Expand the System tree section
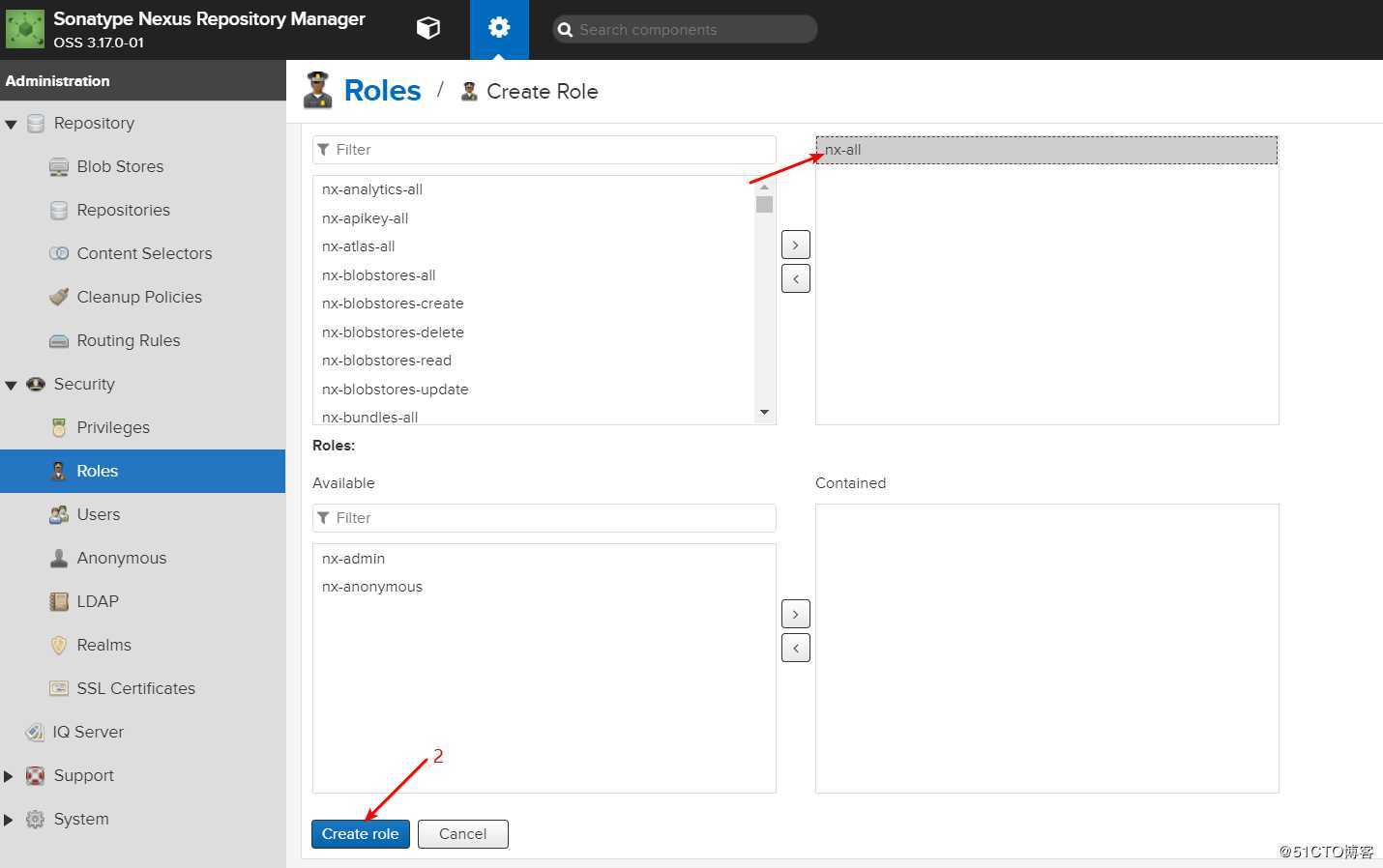 click(9, 819)
